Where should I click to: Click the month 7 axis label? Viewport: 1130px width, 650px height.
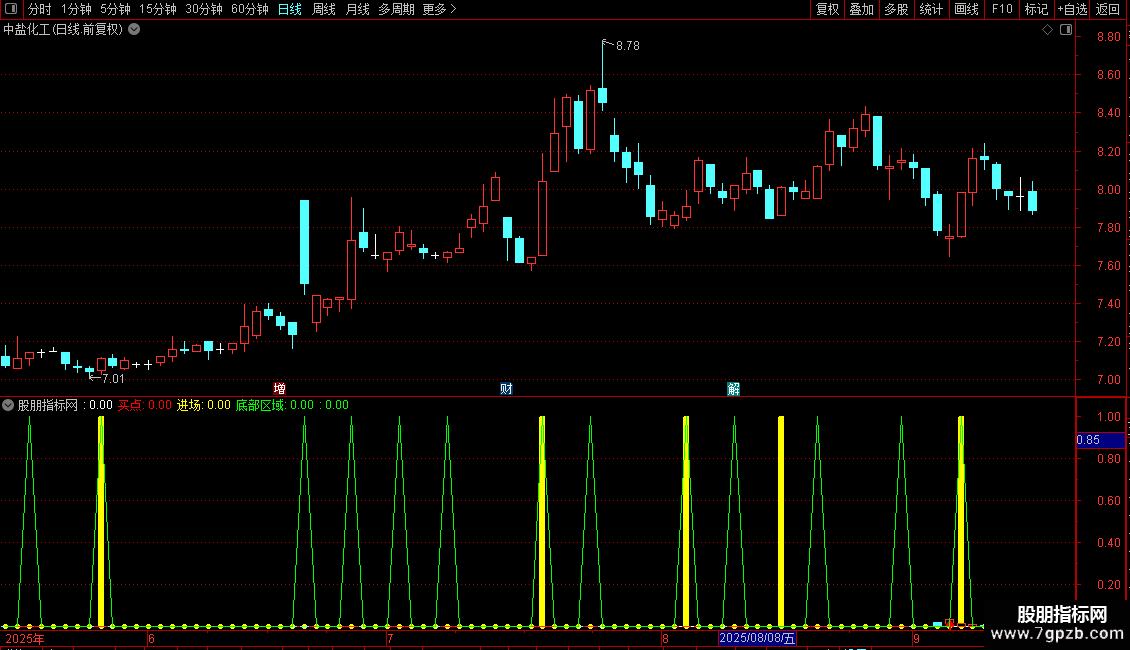click(390, 638)
